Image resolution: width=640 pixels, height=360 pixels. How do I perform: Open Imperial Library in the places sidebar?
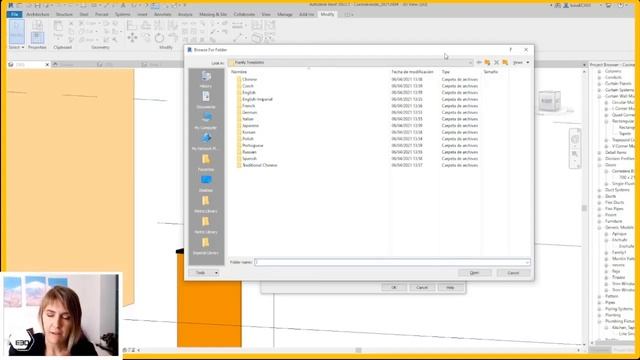click(206, 246)
